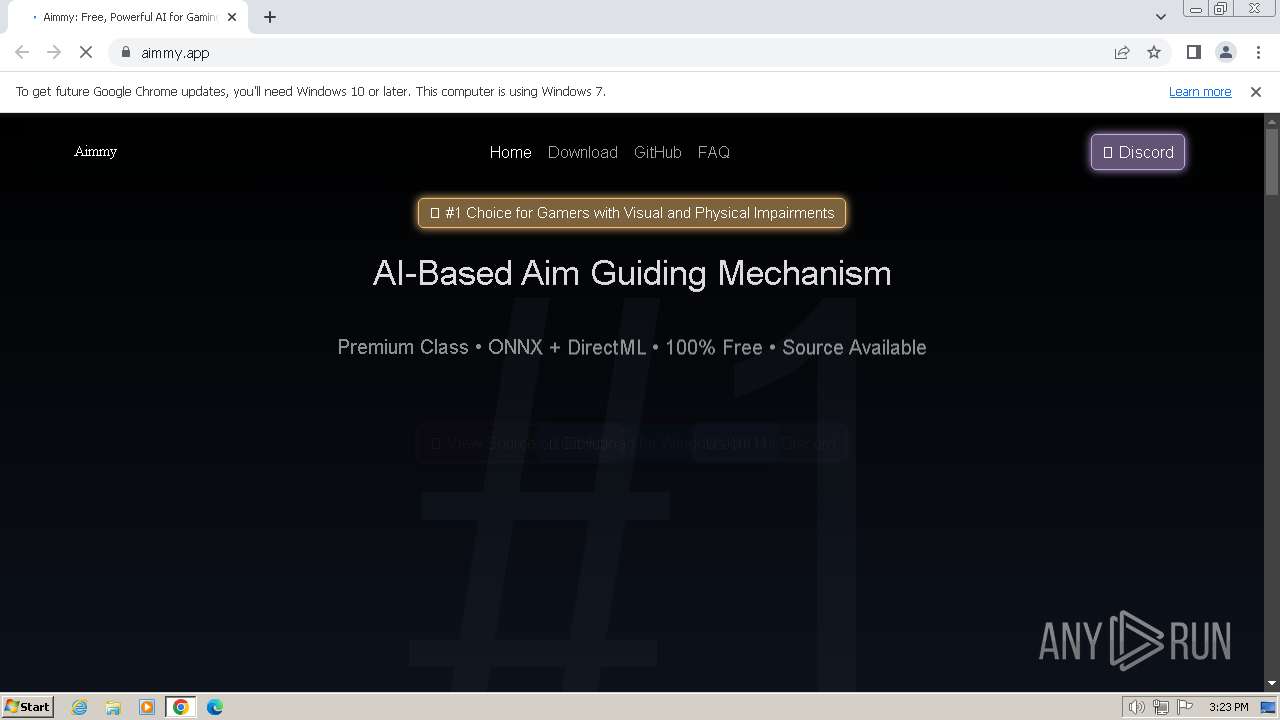Click the page scrollbar thumb

click(x=1272, y=160)
